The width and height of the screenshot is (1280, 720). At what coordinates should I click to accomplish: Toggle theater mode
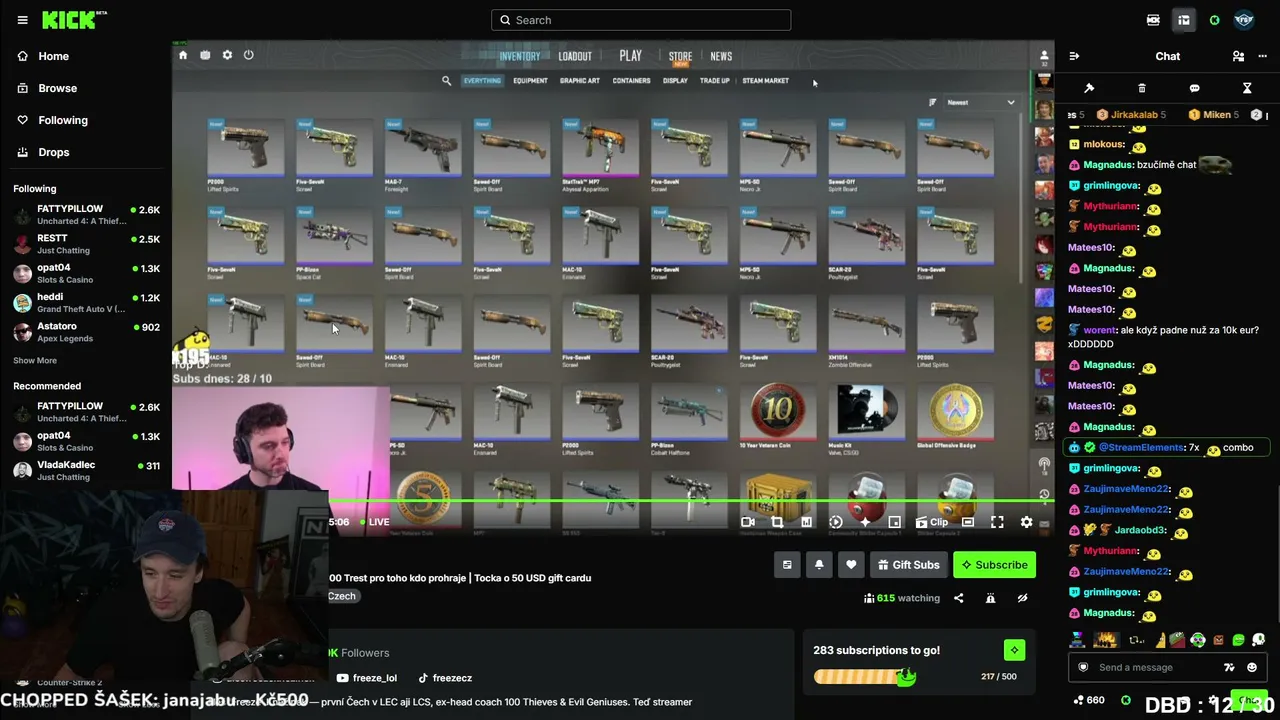(x=968, y=522)
